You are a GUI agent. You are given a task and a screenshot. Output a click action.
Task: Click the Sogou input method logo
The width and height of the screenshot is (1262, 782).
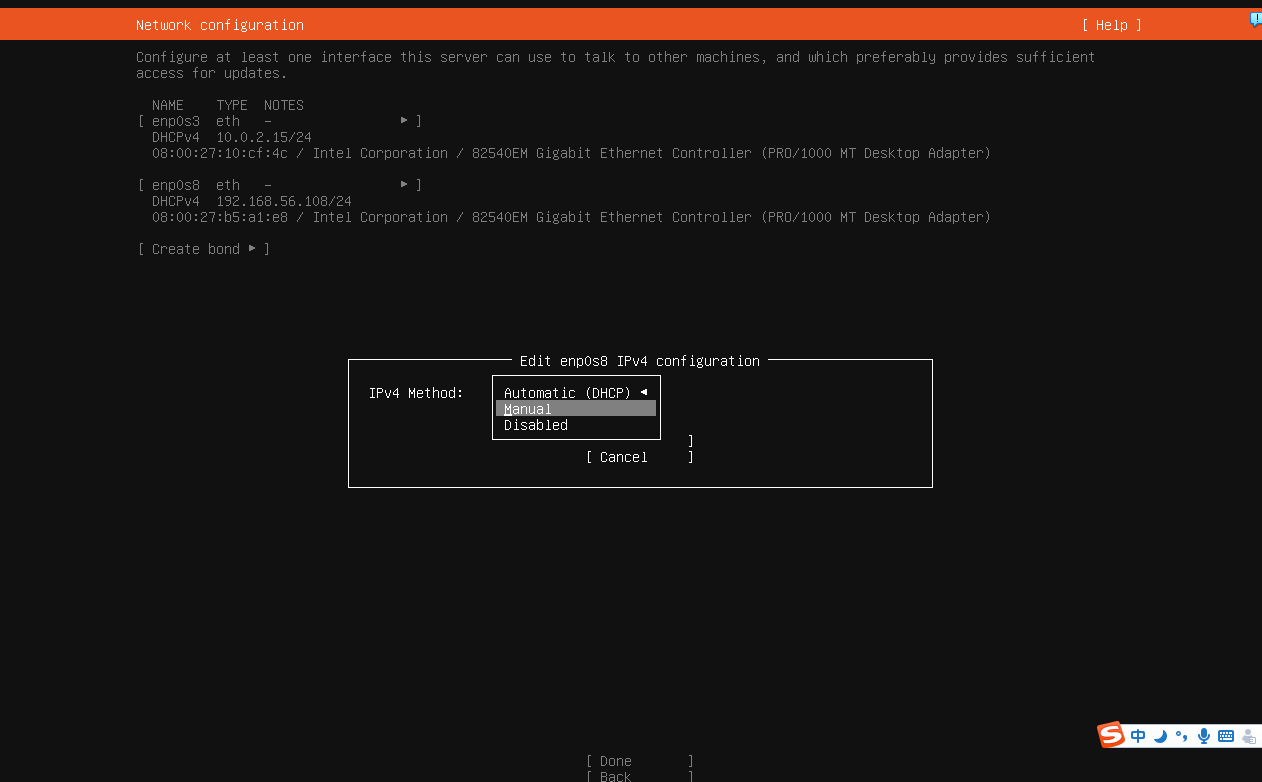pyautogui.click(x=1112, y=735)
